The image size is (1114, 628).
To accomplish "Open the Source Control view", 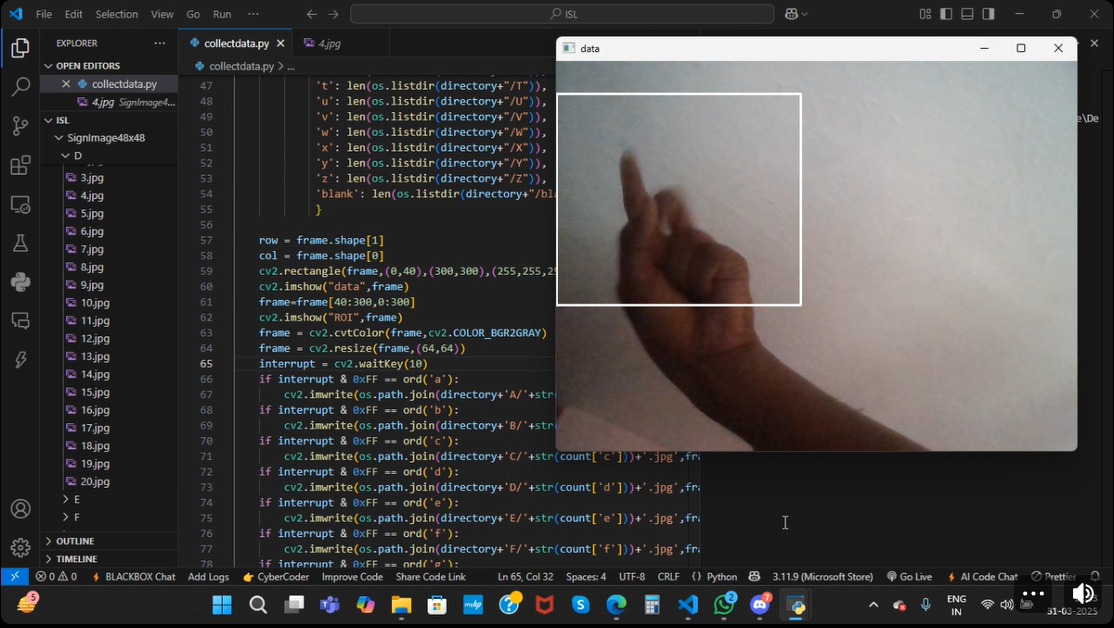I will tap(21, 126).
